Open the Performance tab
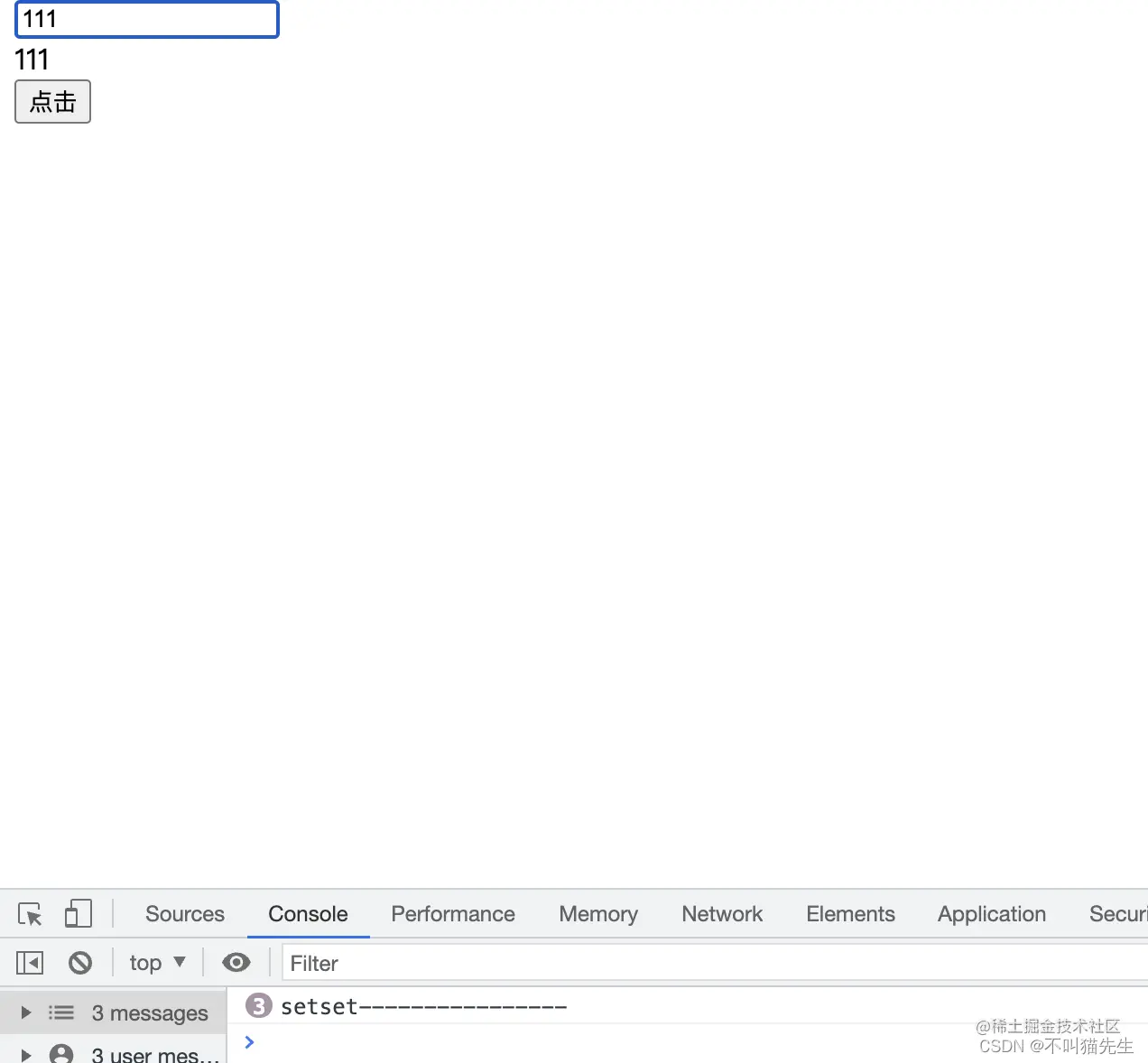 (453, 914)
